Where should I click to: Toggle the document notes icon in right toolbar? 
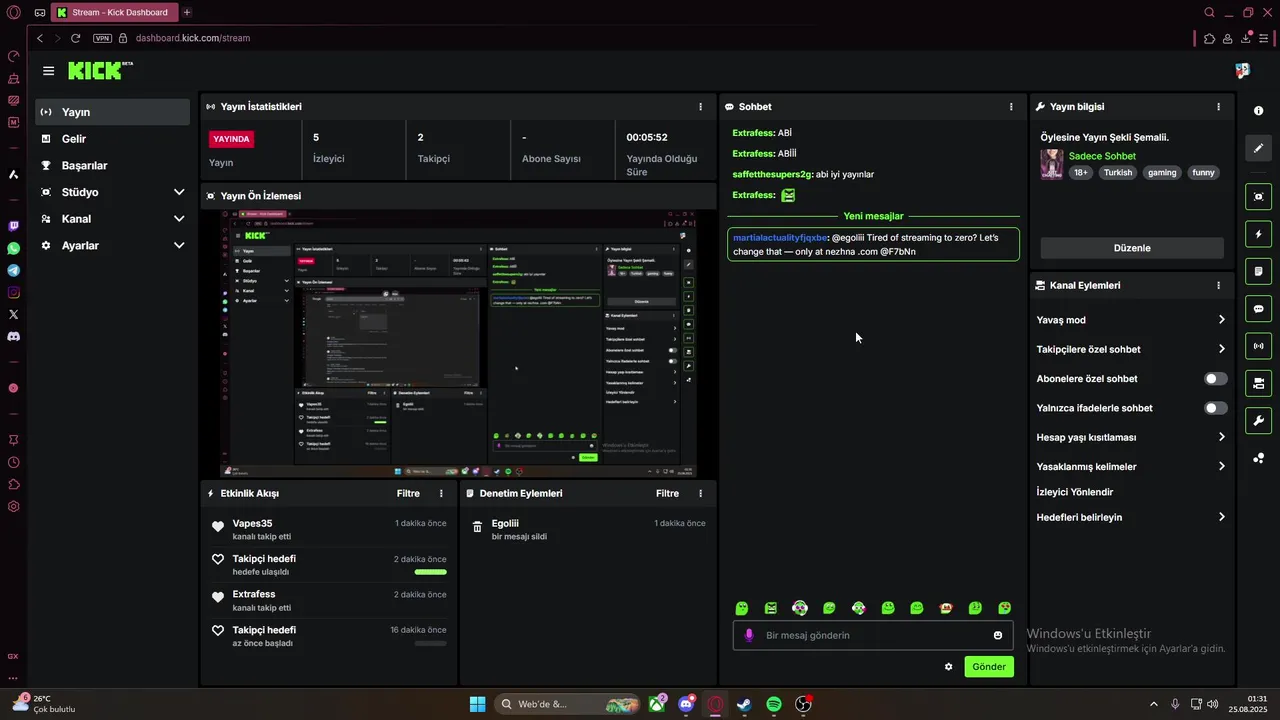click(1259, 271)
